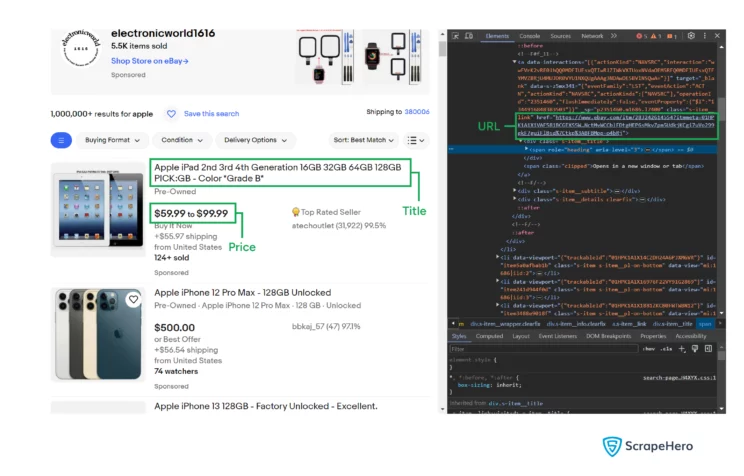This screenshot has width=744, height=476.
Task: Toggle the DevTools device toolbar icon
Action: 469,36
